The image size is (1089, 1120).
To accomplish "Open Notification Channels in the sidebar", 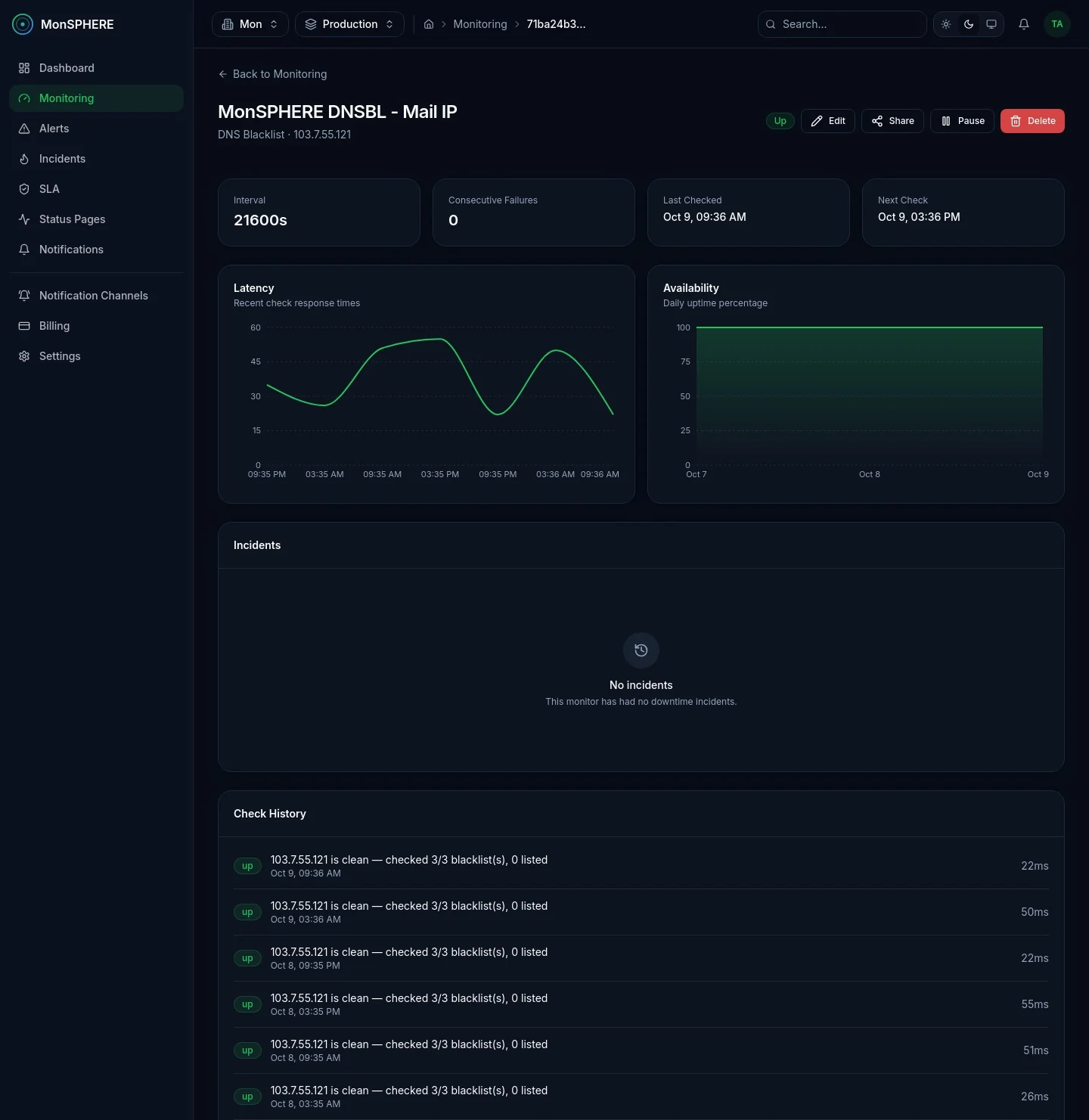I will coord(96,296).
